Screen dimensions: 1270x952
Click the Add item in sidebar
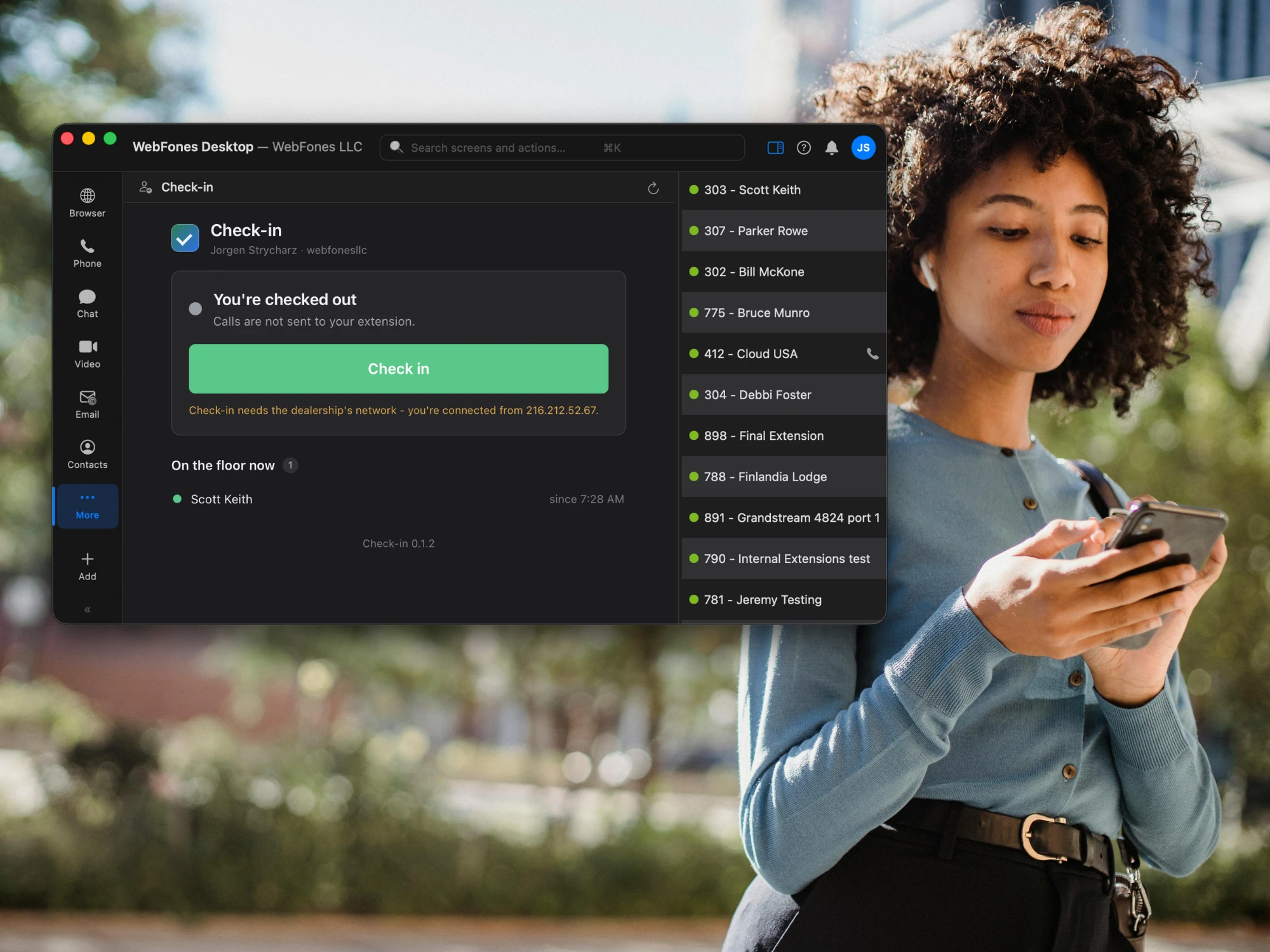click(88, 566)
